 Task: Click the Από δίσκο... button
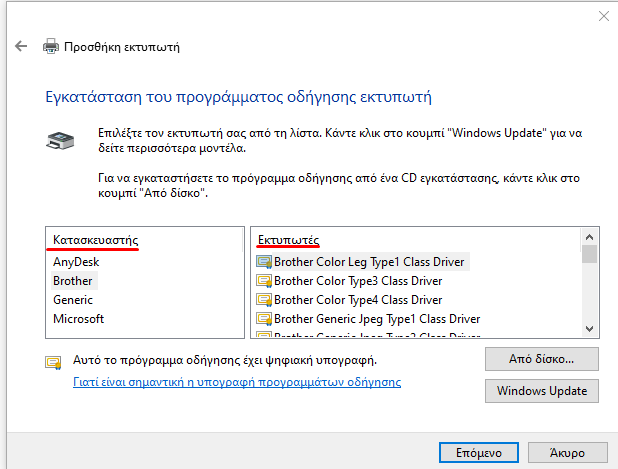point(542,359)
